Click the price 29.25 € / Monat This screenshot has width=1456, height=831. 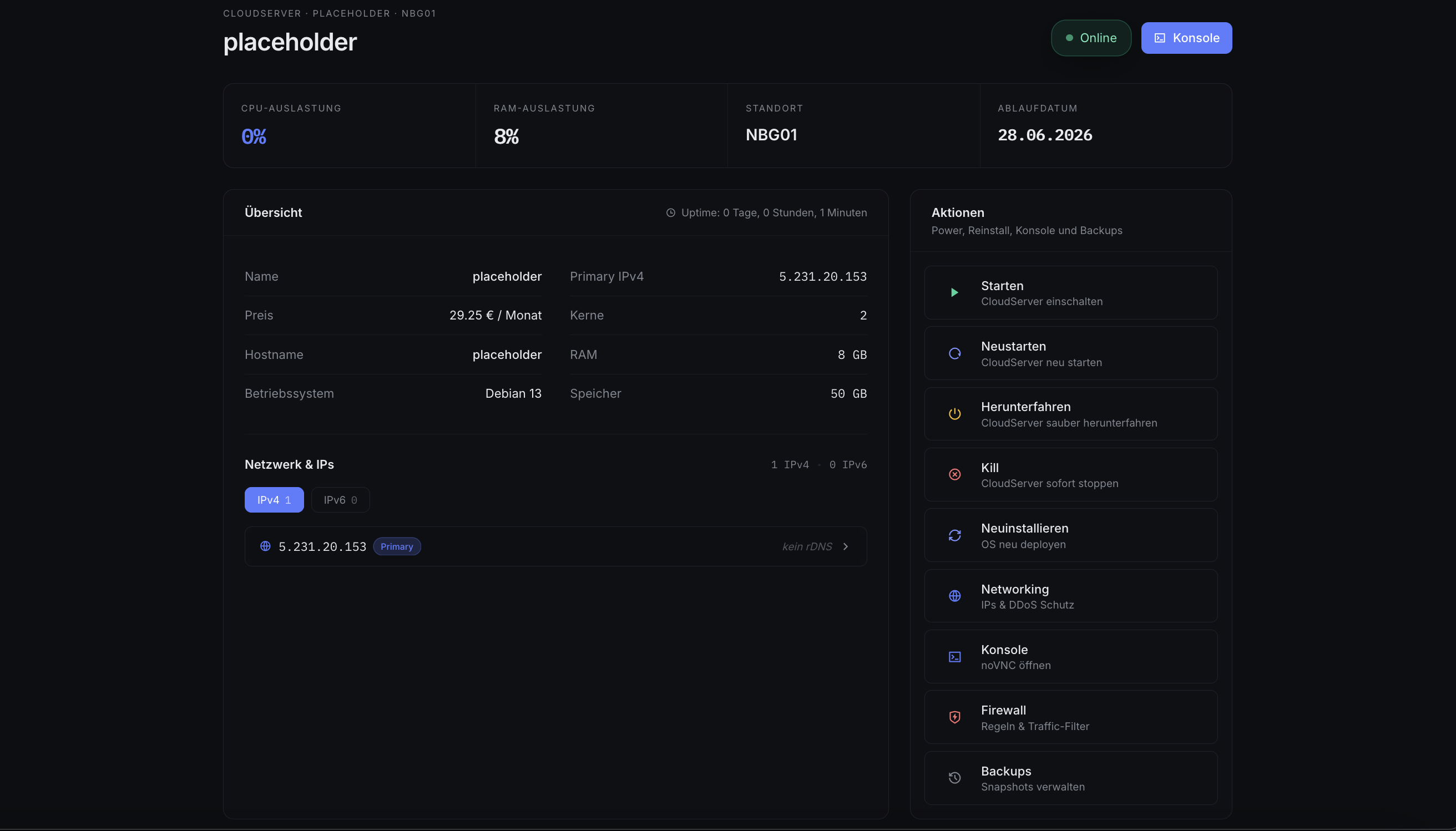coord(496,316)
